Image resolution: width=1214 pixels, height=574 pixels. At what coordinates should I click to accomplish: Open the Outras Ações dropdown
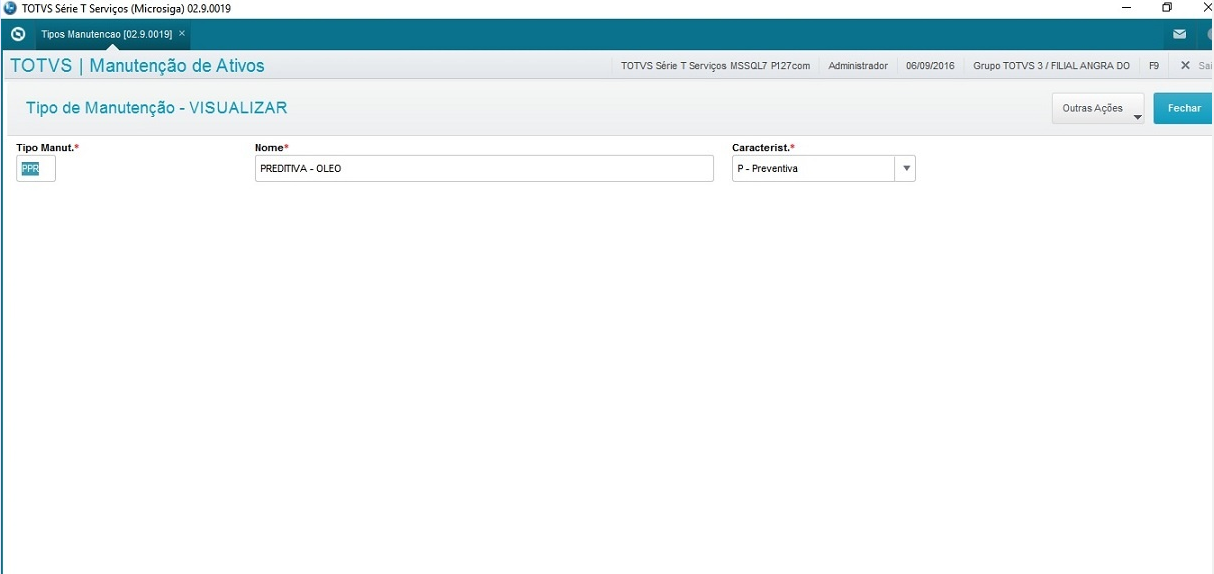[1098, 108]
